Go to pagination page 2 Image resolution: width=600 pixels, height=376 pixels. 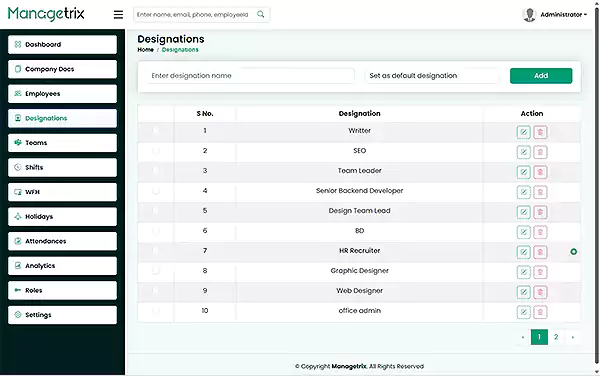pos(556,337)
